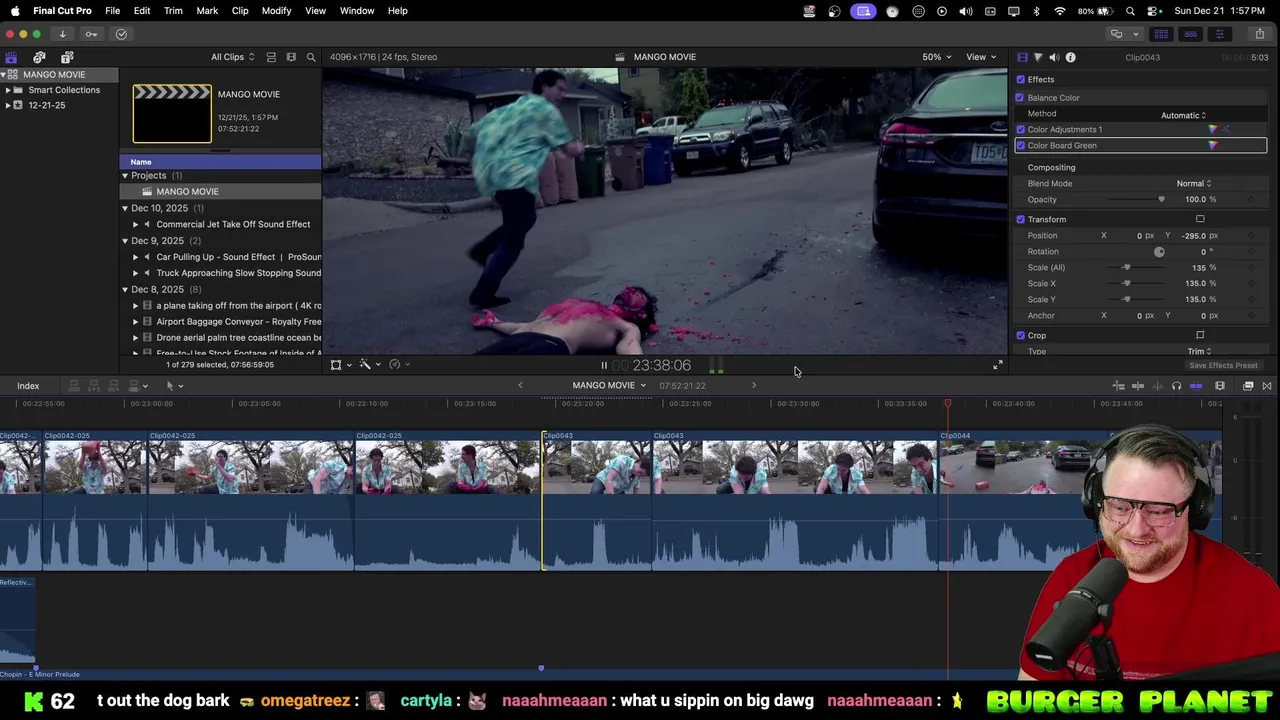Open macOS Control Center
1280x720 pixels.
coord(1153,11)
